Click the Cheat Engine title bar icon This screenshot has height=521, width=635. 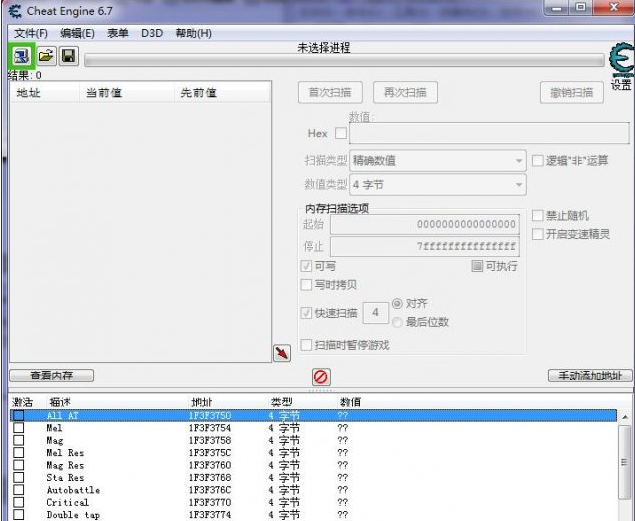[x=15, y=11]
